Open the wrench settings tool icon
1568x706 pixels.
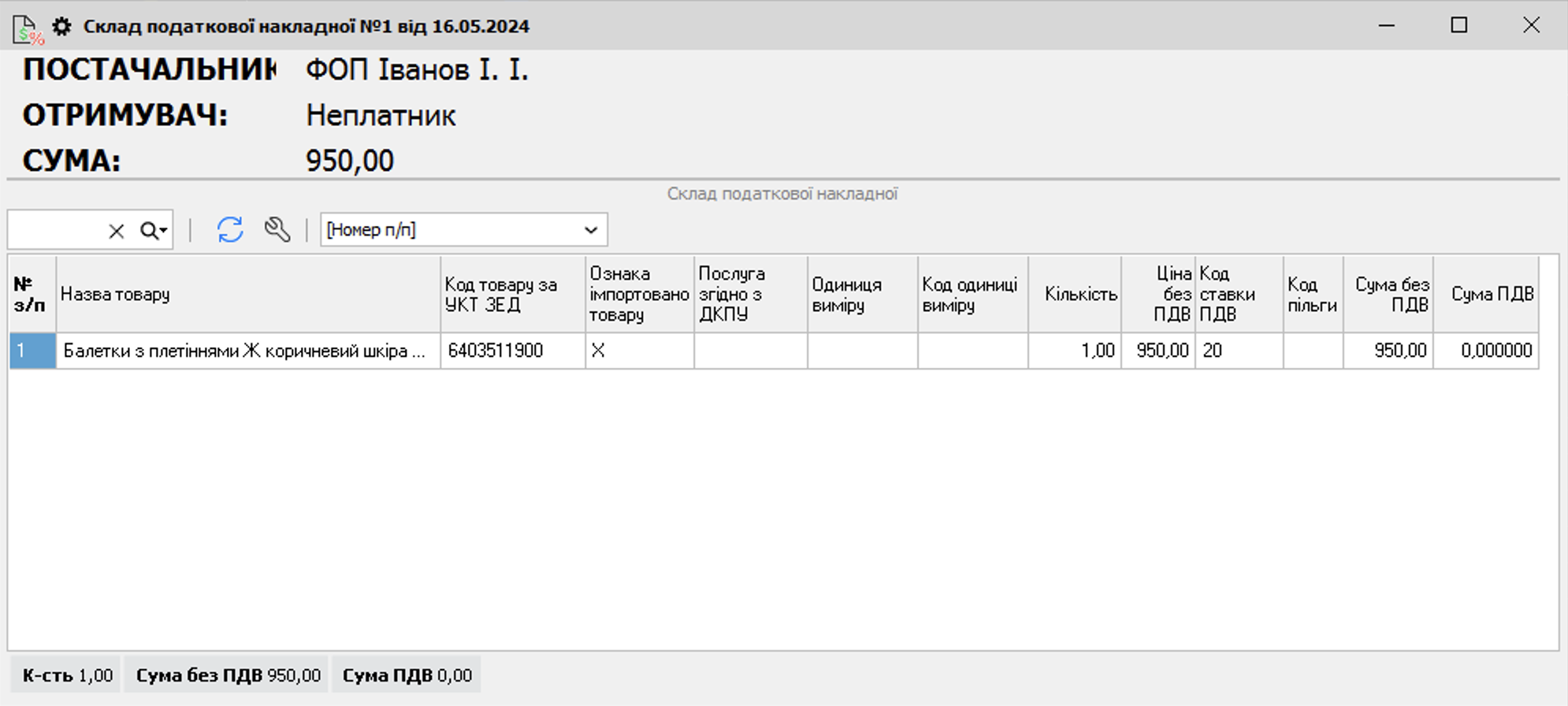[x=277, y=230]
